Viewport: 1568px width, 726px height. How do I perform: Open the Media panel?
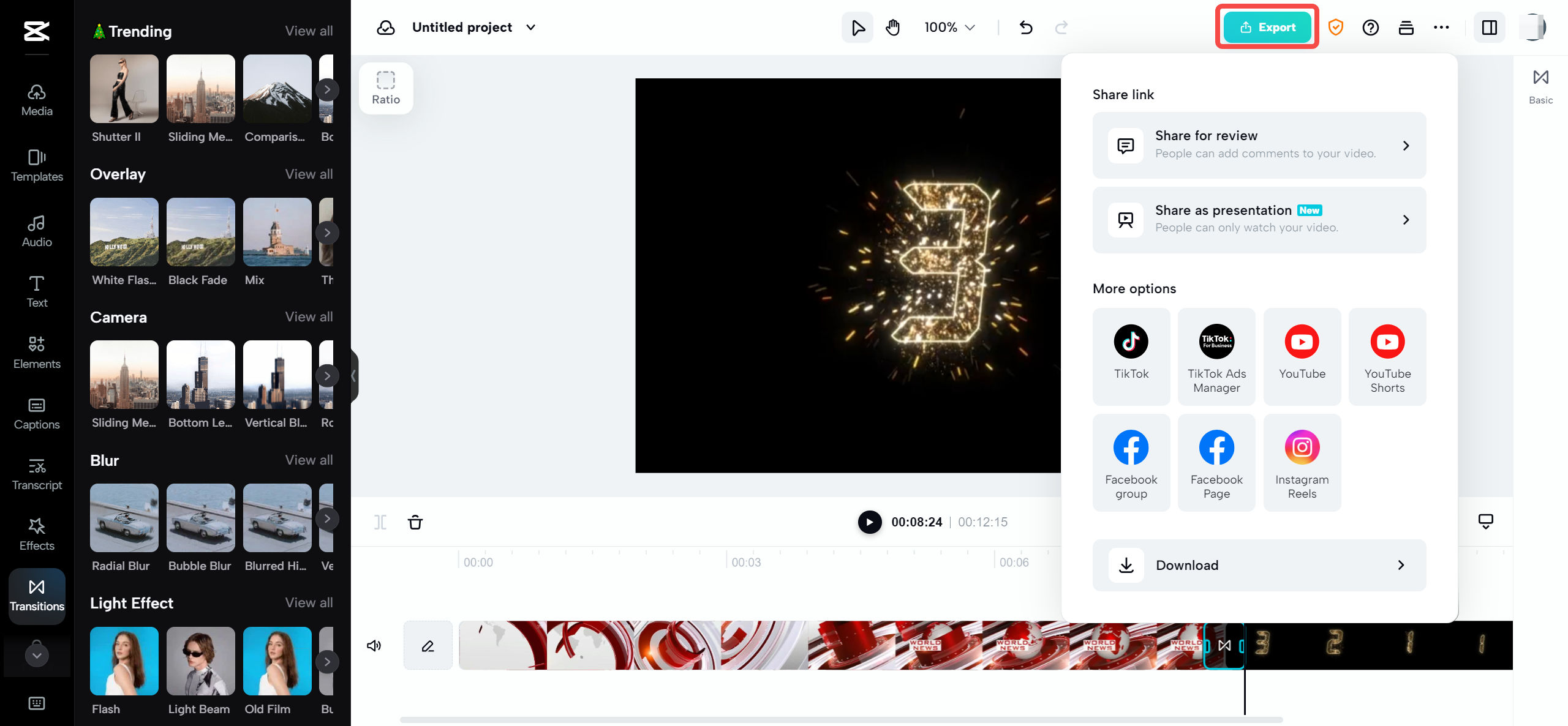[37, 100]
